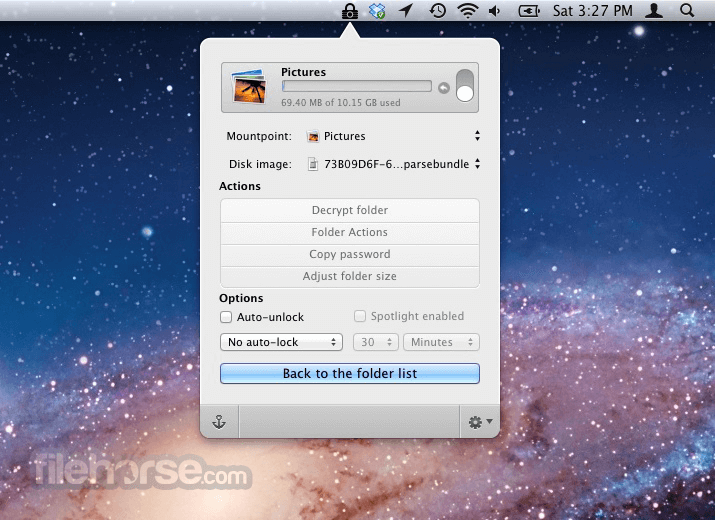
Task: Open the No auto-lock dropdown
Action: point(281,342)
